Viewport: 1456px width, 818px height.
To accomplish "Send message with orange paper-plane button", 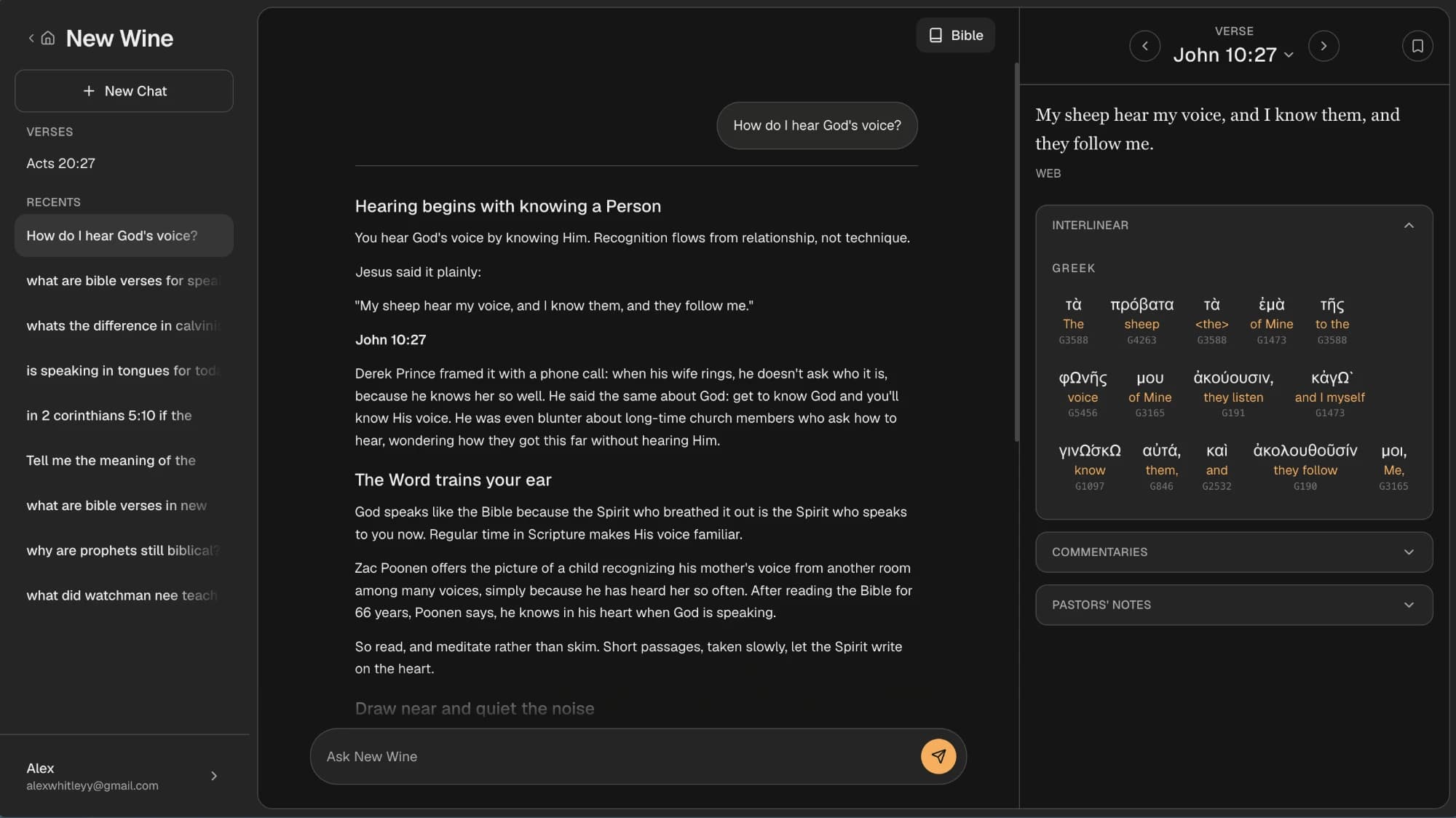I will coord(938,756).
